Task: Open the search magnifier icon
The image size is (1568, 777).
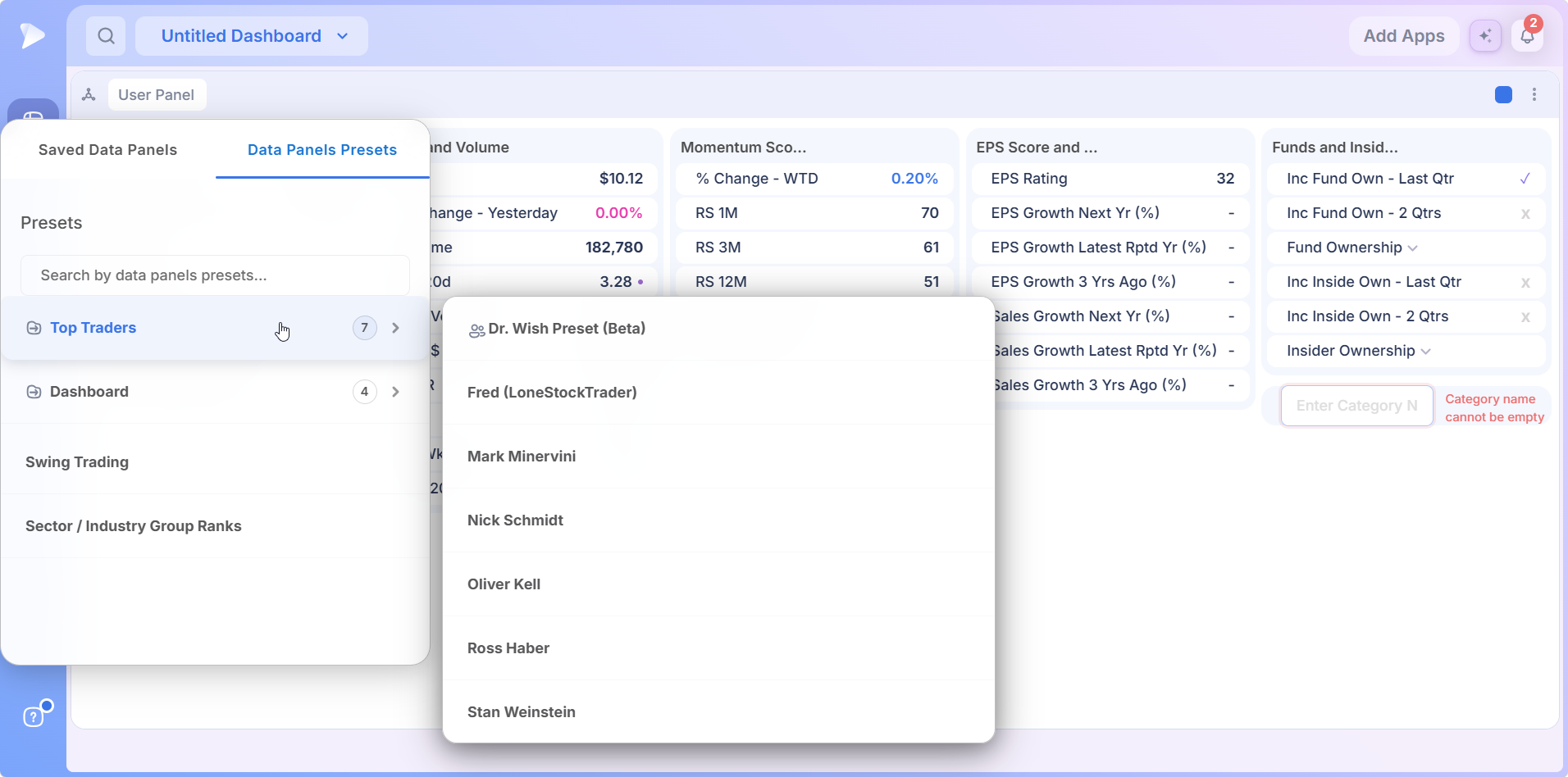Action: click(x=106, y=36)
